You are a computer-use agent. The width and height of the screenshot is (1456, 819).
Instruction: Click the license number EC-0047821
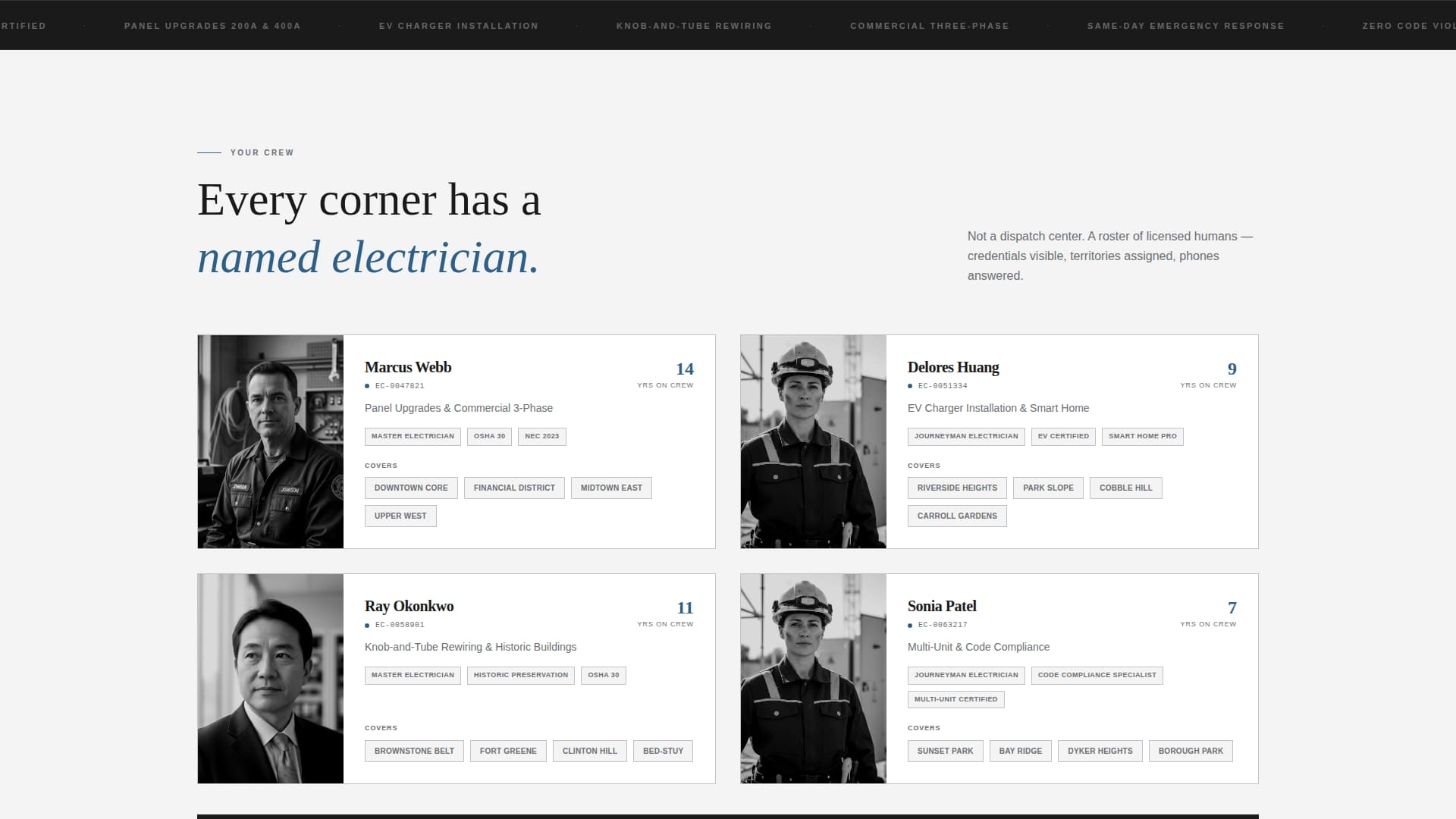coord(400,385)
